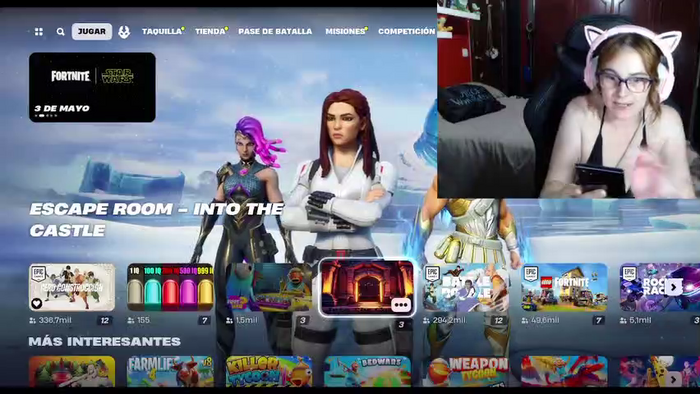This screenshot has width=700, height=394.
Task: Open the Fortnite Star Wars banner
Action: click(x=92, y=87)
